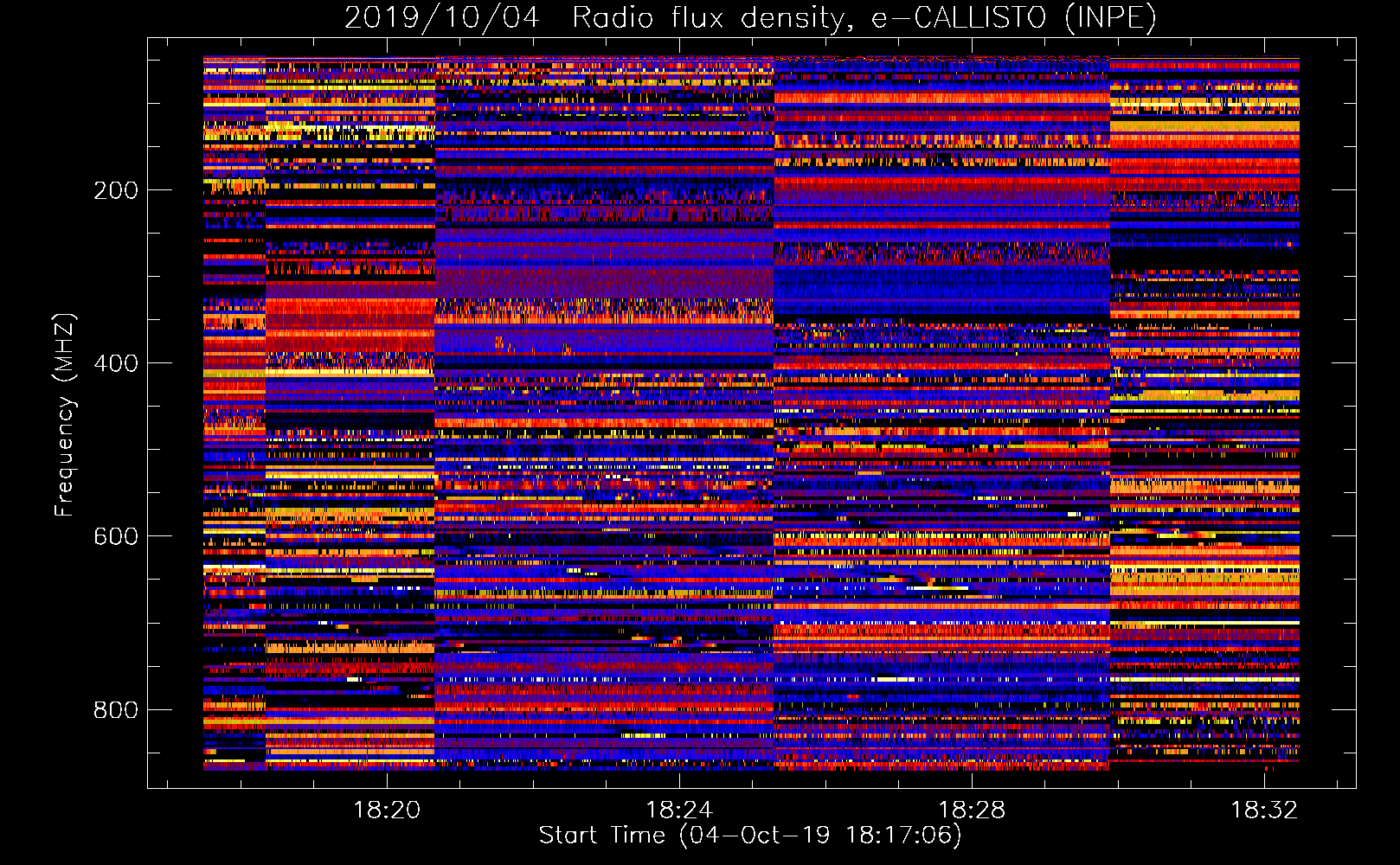Click the 600 frequency tick label
Screen dimensions: 1400x865
coord(116,536)
